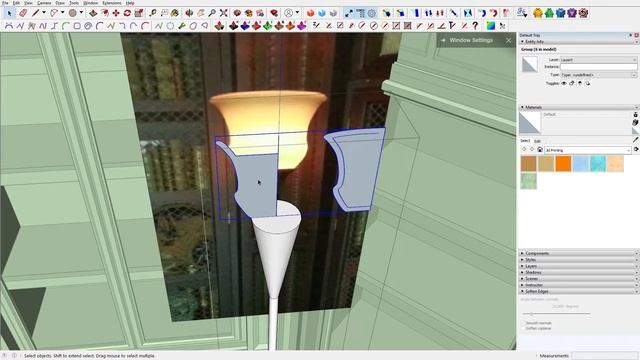Pick the Tape Measure tool
Image resolution: width=640 pixels, height=360 pixels.
tap(153, 13)
